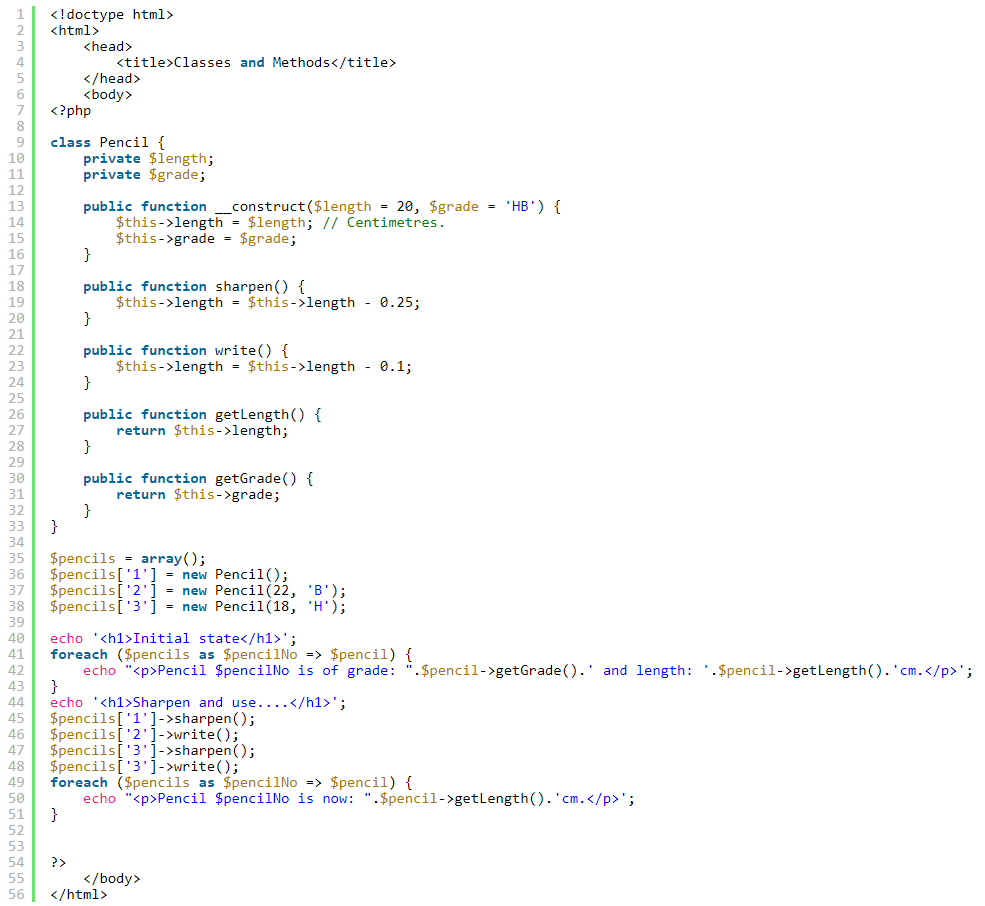The width and height of the screenshot is (985, 906).
Task: Click the __construct function signature
Action: (x=322, y=207)
